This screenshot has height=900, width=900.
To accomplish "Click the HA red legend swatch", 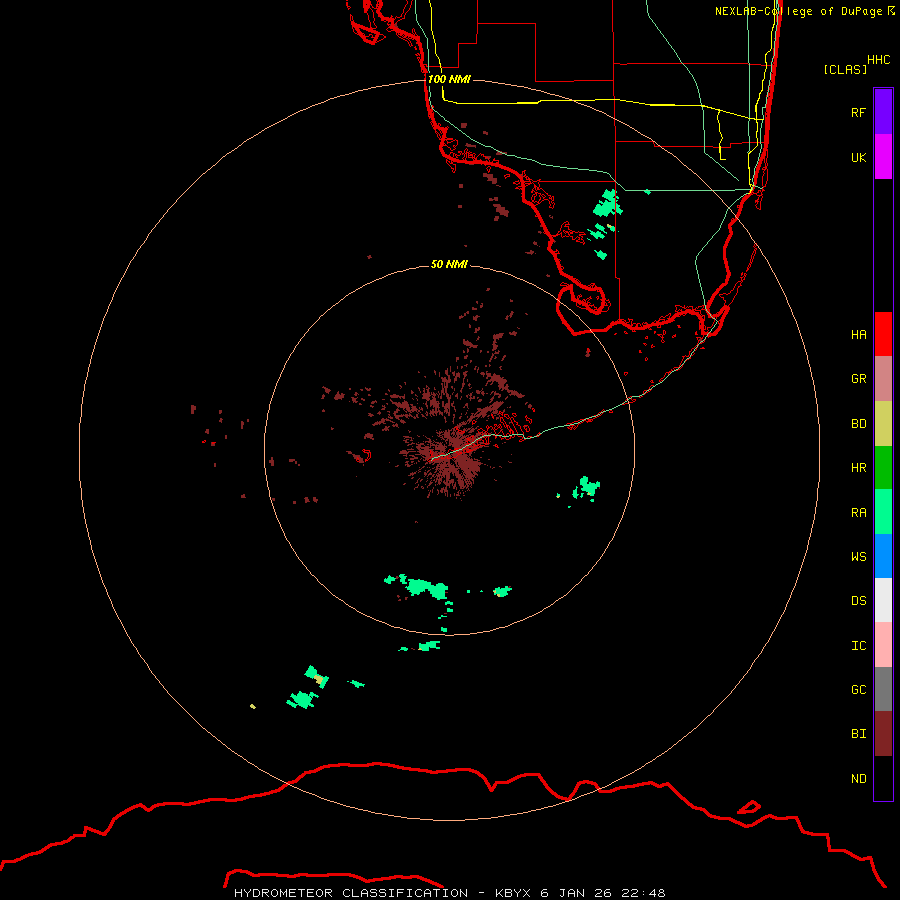I will [x=883, y=334].
